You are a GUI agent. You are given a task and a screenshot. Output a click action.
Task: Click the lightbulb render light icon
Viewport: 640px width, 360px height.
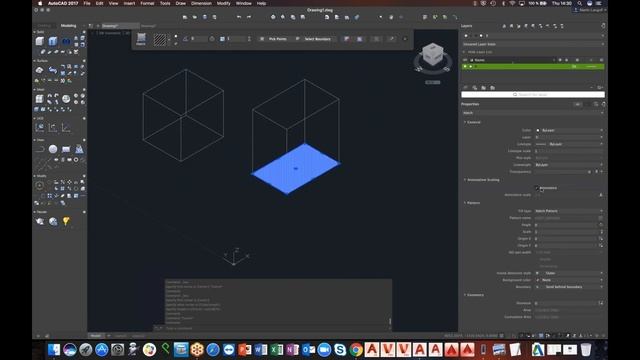(66, 221)
